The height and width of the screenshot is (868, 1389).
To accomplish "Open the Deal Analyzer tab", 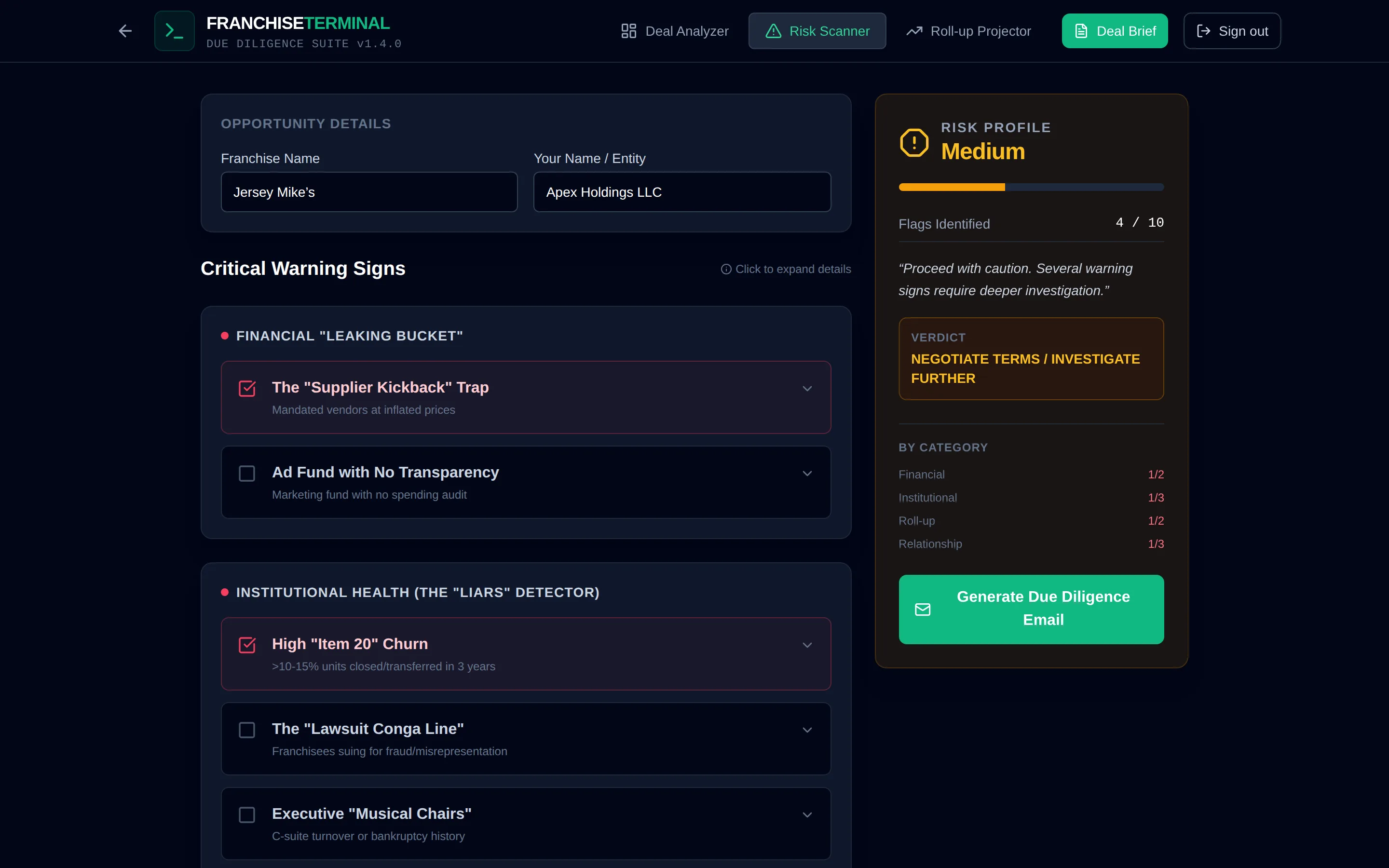I will (x=674, y=31).
